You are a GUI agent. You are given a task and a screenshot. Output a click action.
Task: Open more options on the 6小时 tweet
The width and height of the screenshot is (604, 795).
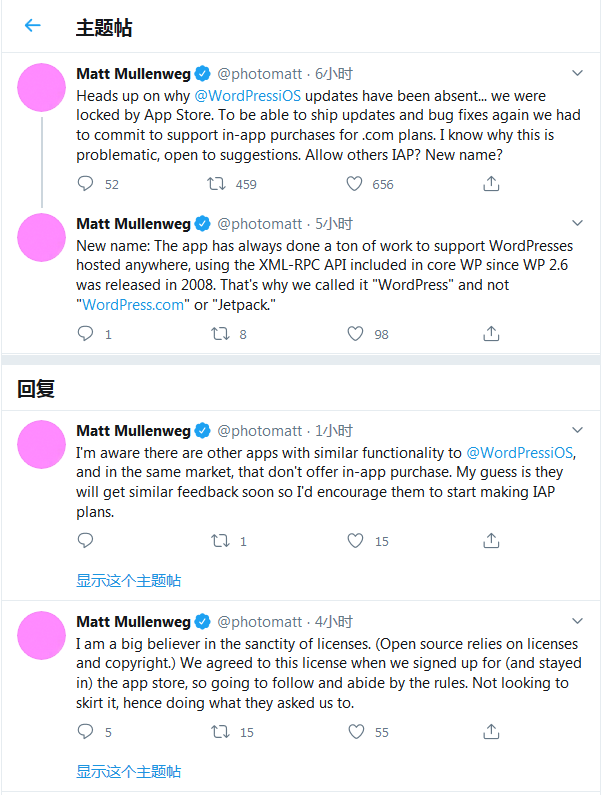point(577,73)
